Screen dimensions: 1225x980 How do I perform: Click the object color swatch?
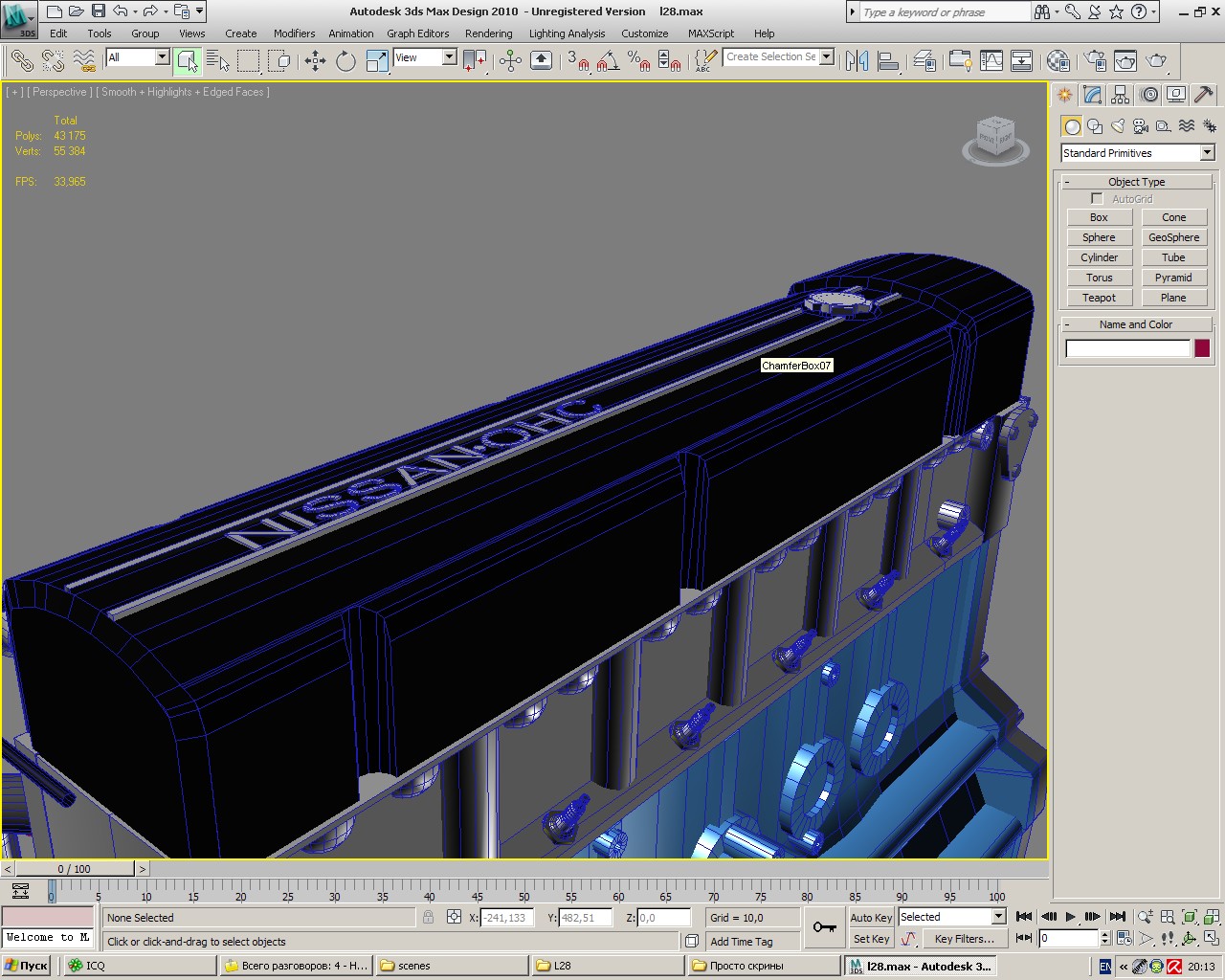pyautogui.click(x=1202, y=348)
